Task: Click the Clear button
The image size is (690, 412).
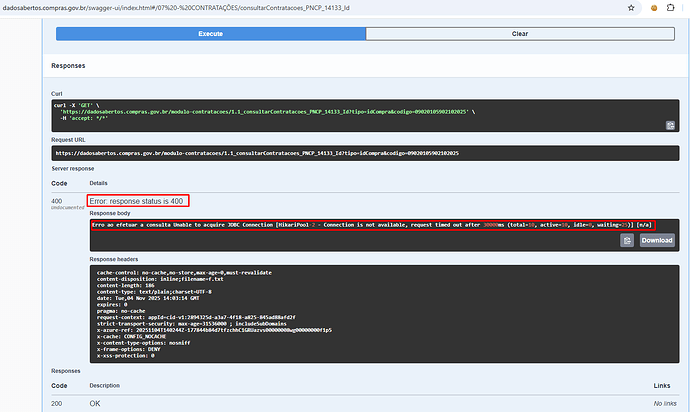Action: tap(520, 34)
